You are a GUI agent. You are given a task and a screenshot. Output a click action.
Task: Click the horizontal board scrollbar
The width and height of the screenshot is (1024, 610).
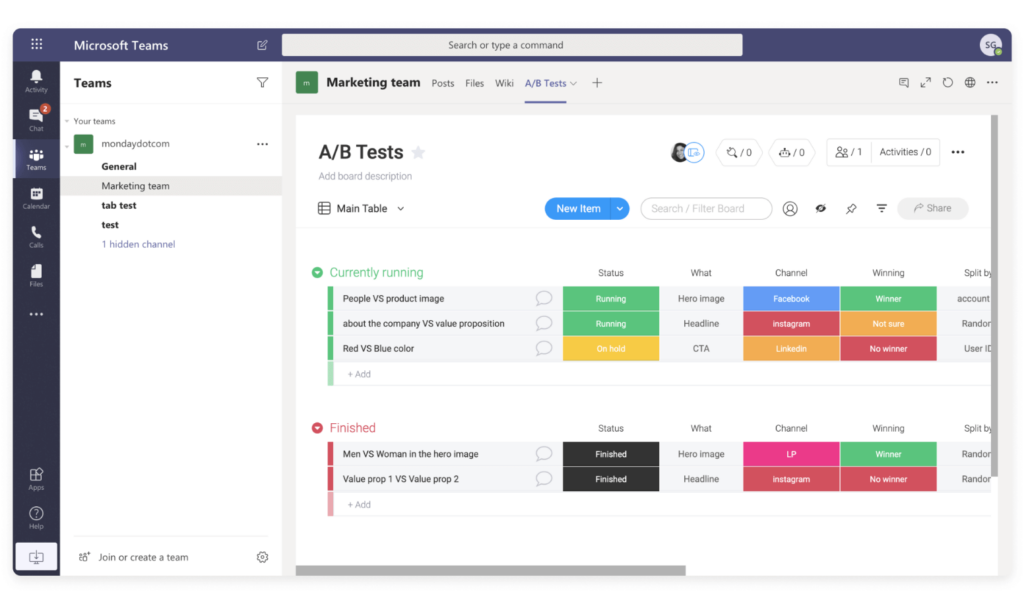pyautogui.click(x=490, y=570)
